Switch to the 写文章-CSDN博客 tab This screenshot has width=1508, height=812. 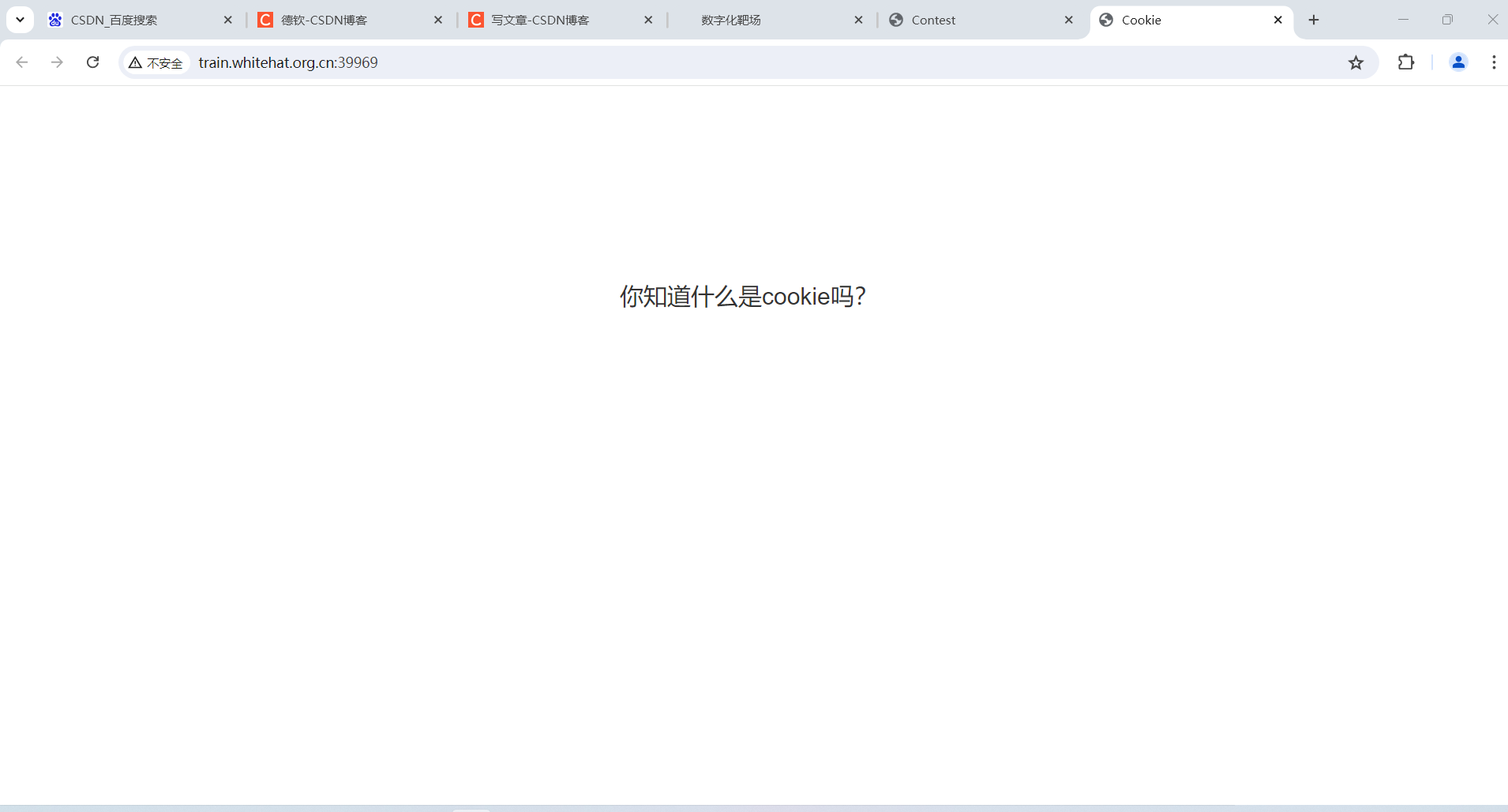561,20
